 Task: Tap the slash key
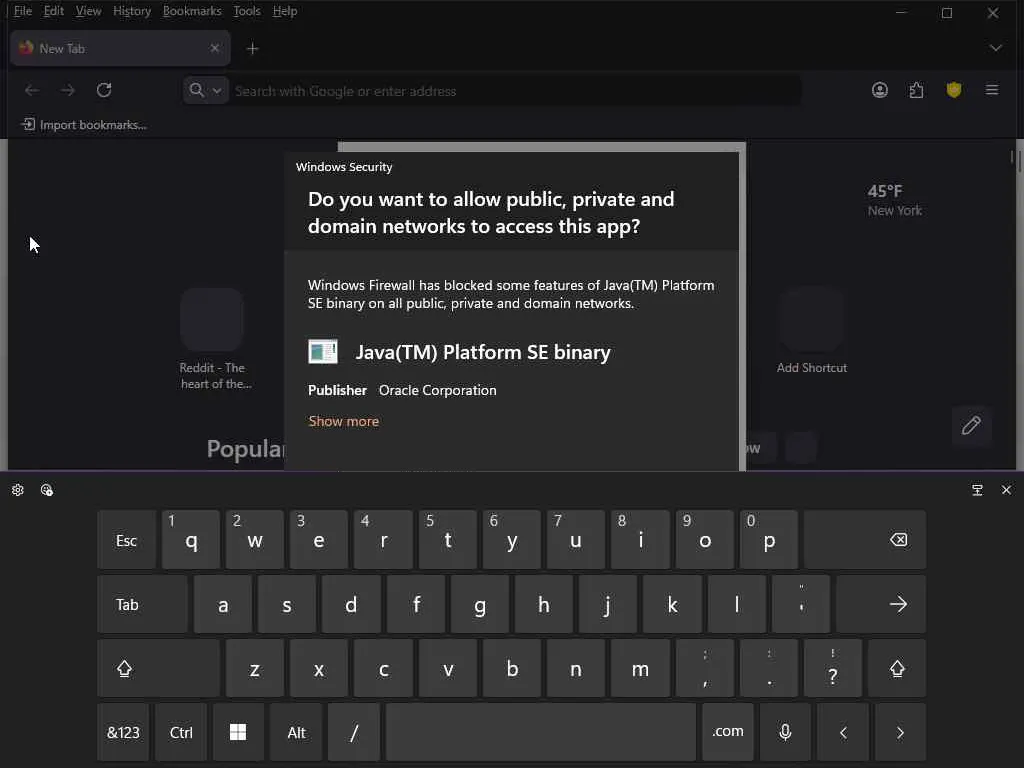coord(354,732)
